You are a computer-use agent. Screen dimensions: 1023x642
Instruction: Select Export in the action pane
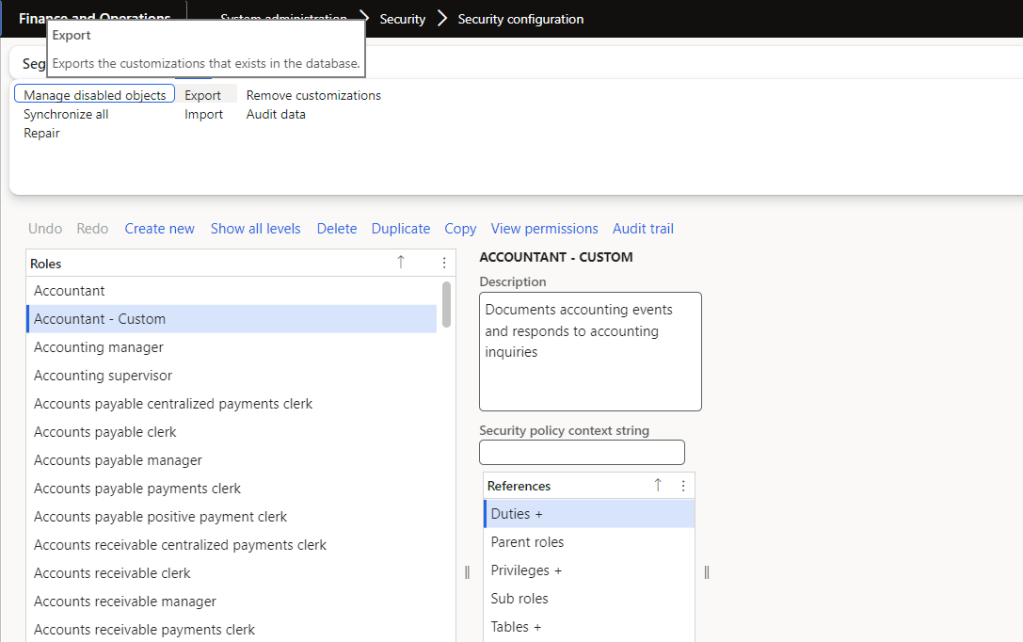pos(203,95)
